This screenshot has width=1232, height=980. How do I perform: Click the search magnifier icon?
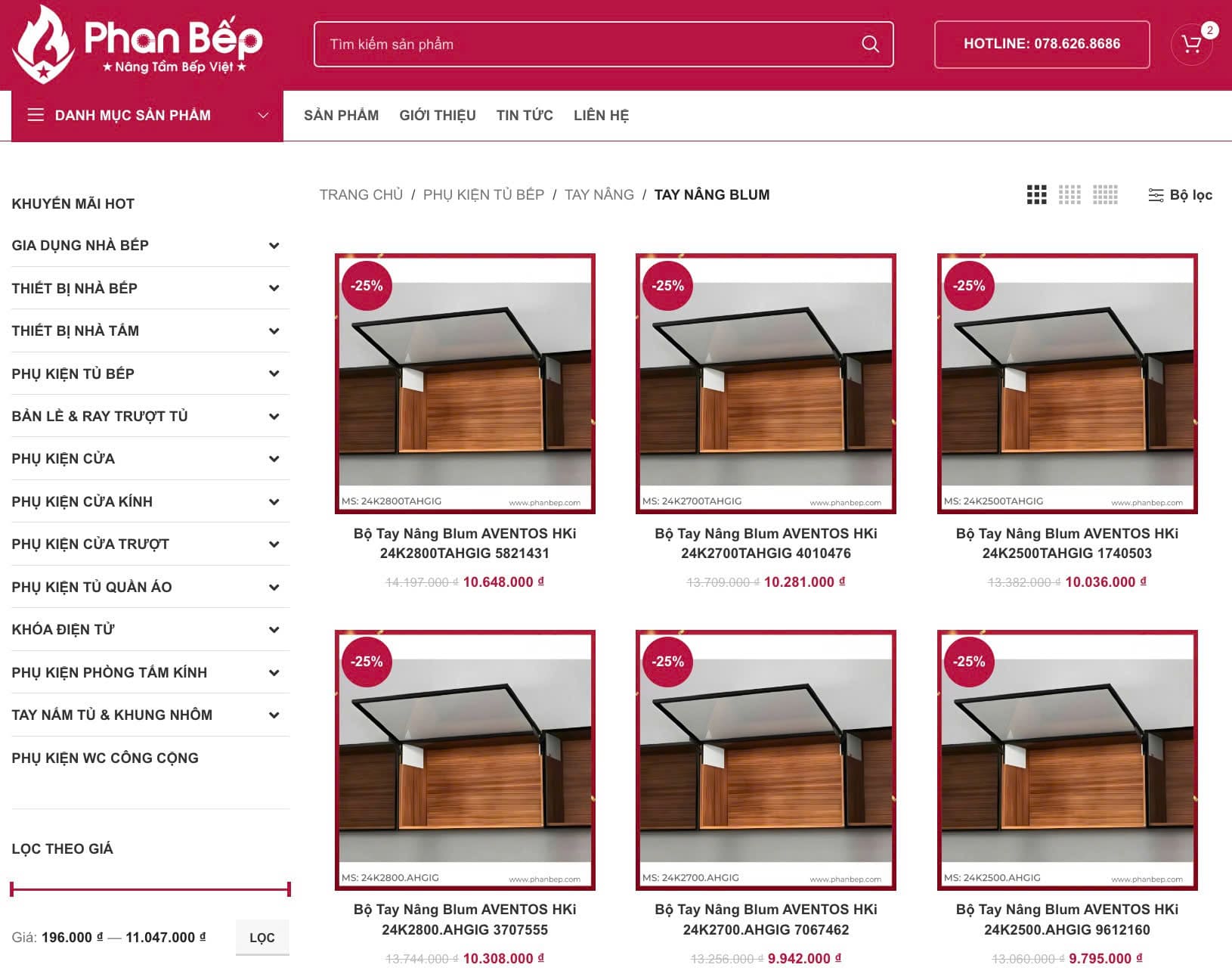tap(870, 44)
